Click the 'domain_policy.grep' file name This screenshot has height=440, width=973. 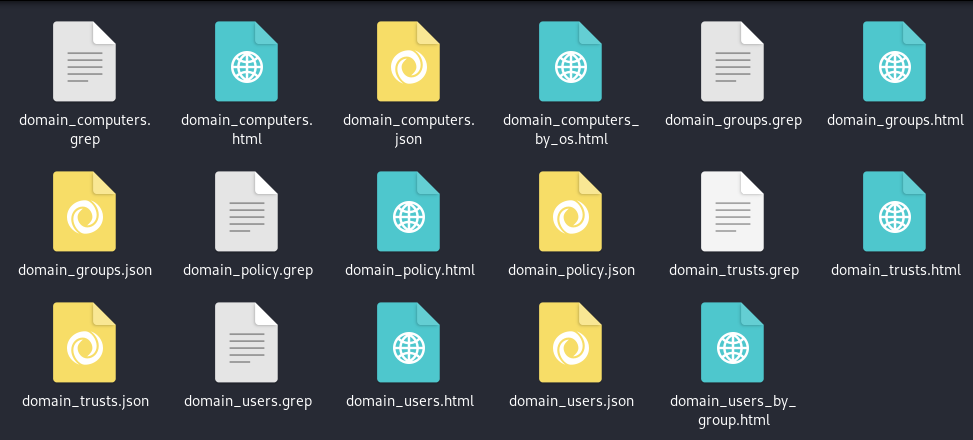coord(248,271)
